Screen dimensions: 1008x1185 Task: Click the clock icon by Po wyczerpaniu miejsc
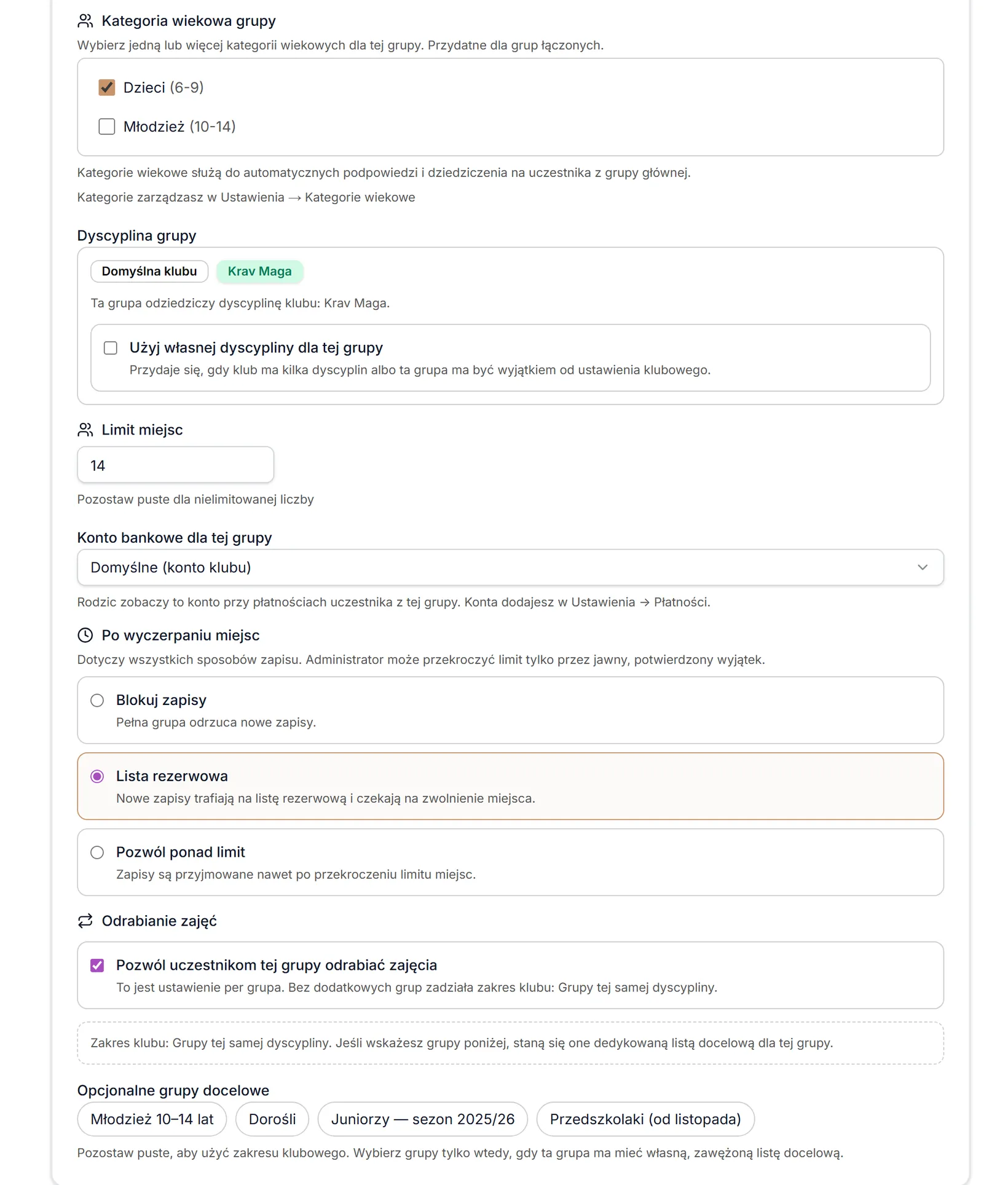point(85,635)
